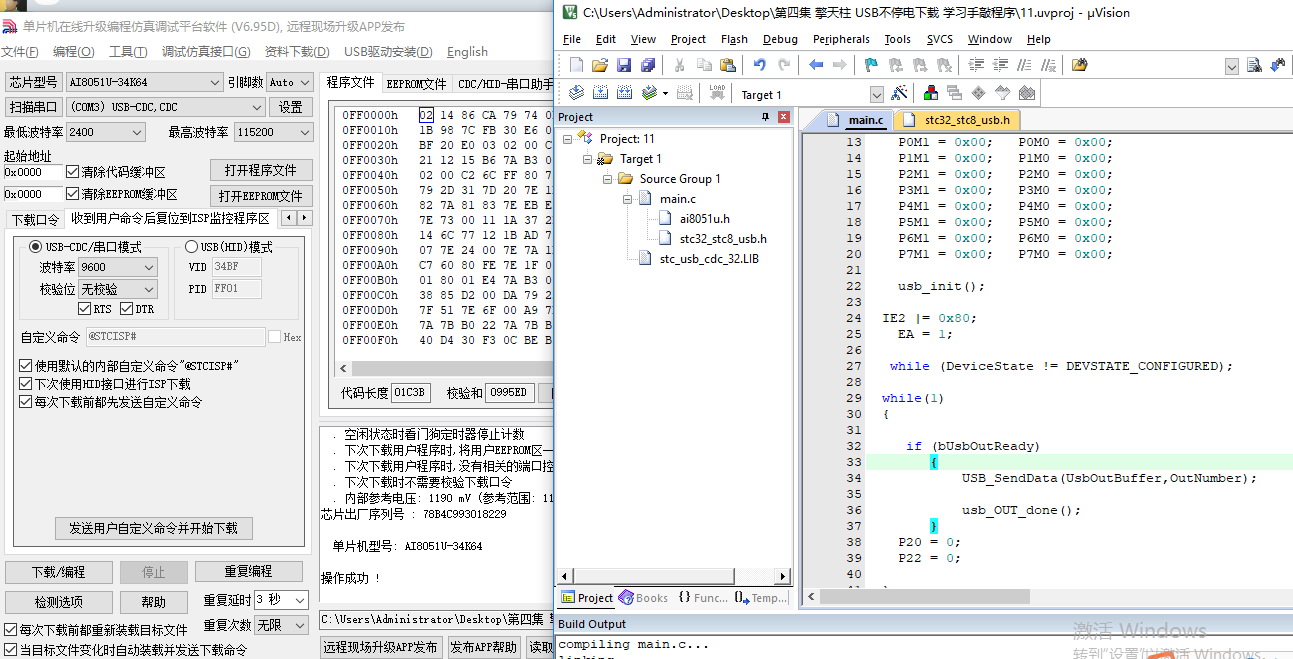Switch to the stc32_stc8_usb.h editor tab
Screen dimensions: 1293x659
tap(958, 120)
